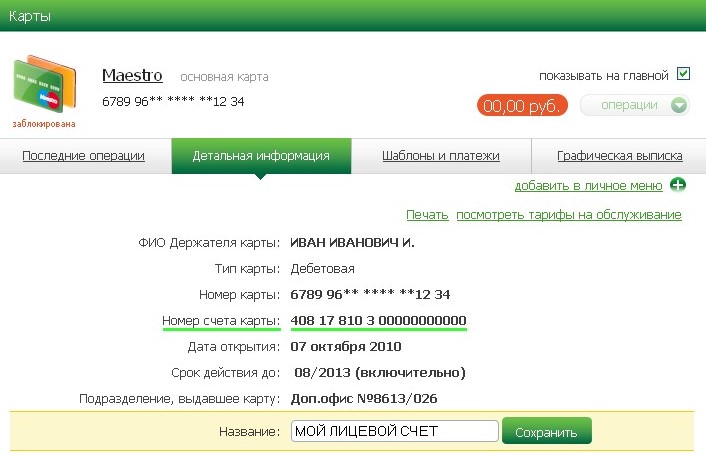The image size is (706, 456).
Task: Click the expiry 08/2013 (включительно) value
Action: coord(380,373)
